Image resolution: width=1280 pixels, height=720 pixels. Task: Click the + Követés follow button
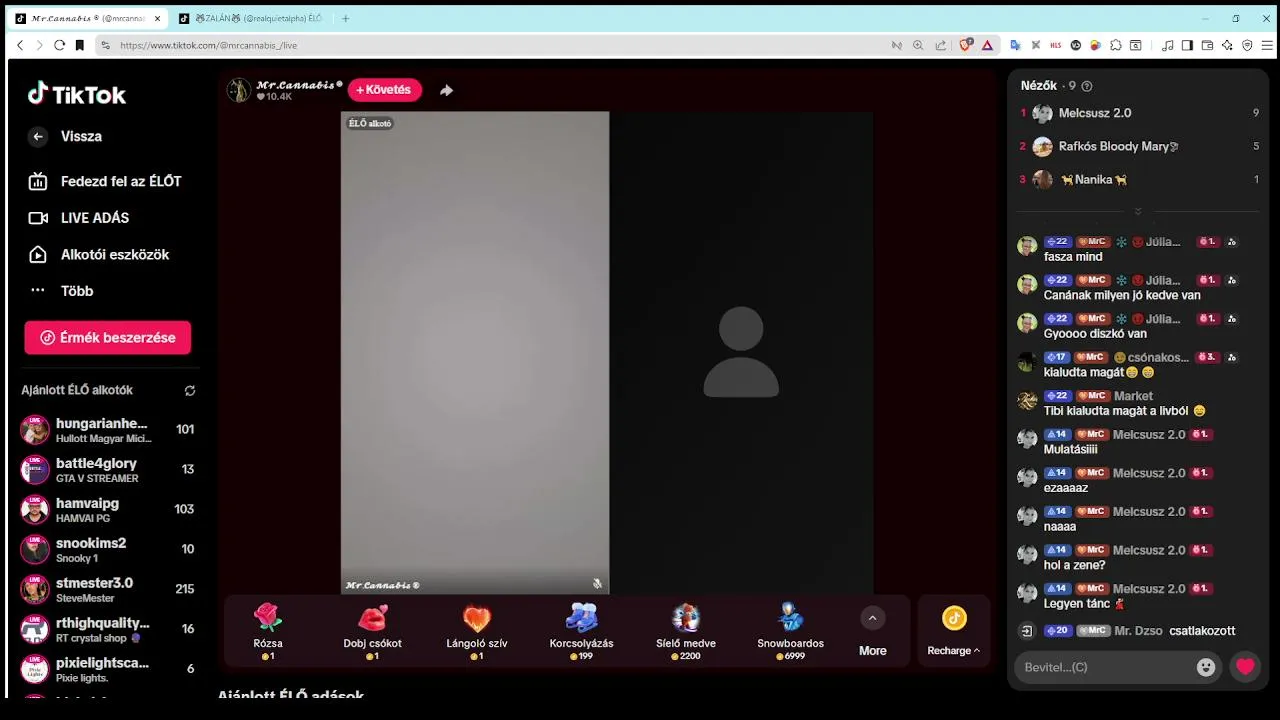pos(385,90)
